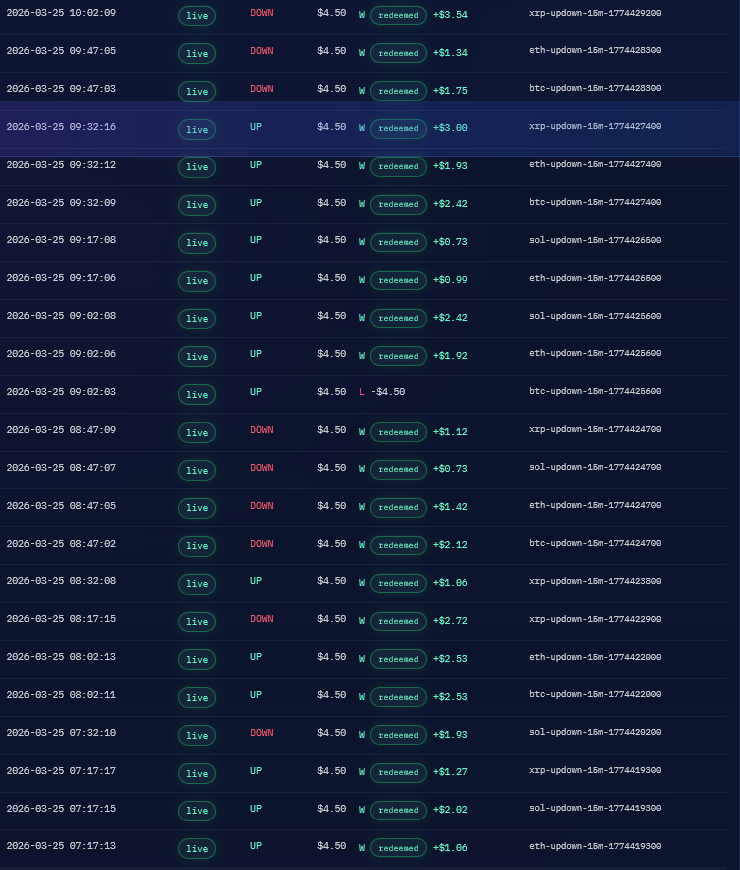Click the live badge on the 10:02:09 row
The height and width of the screenshot is (870, 740).
point(197,16)
